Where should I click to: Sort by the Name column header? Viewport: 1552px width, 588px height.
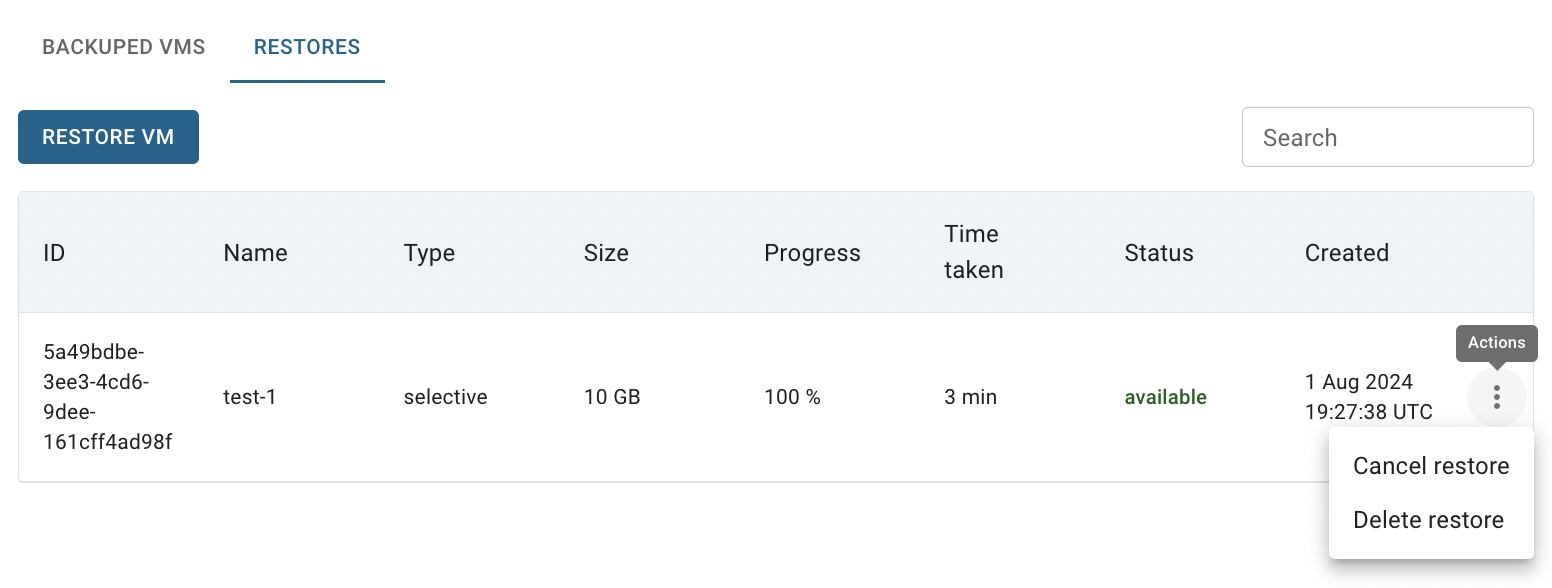point(255,253)
